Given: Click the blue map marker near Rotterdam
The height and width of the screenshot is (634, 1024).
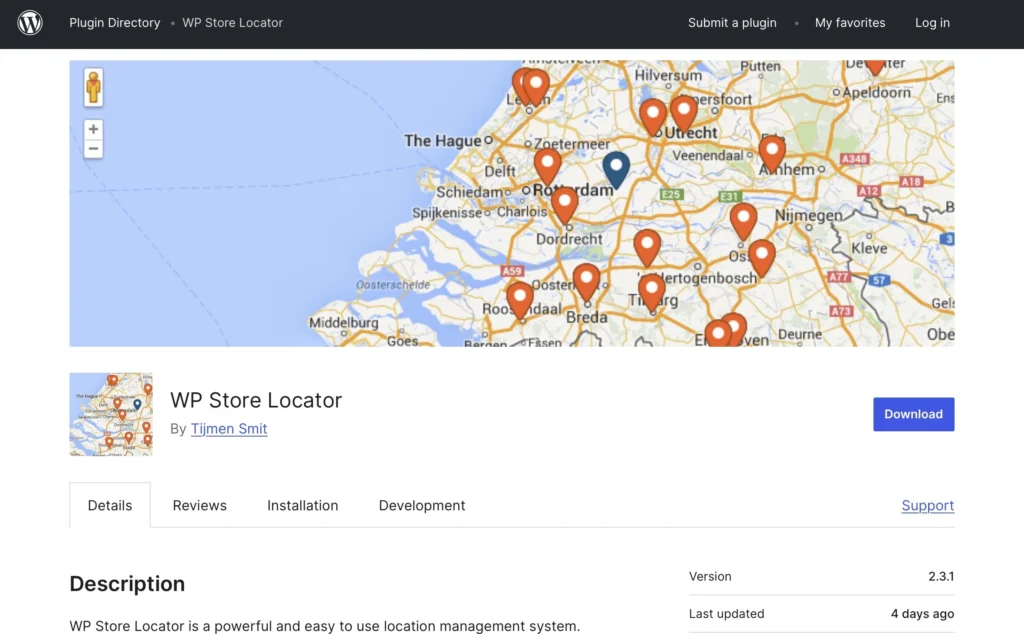Looking at the screenshot, I should pyautogui.click(x=616, y=170).
